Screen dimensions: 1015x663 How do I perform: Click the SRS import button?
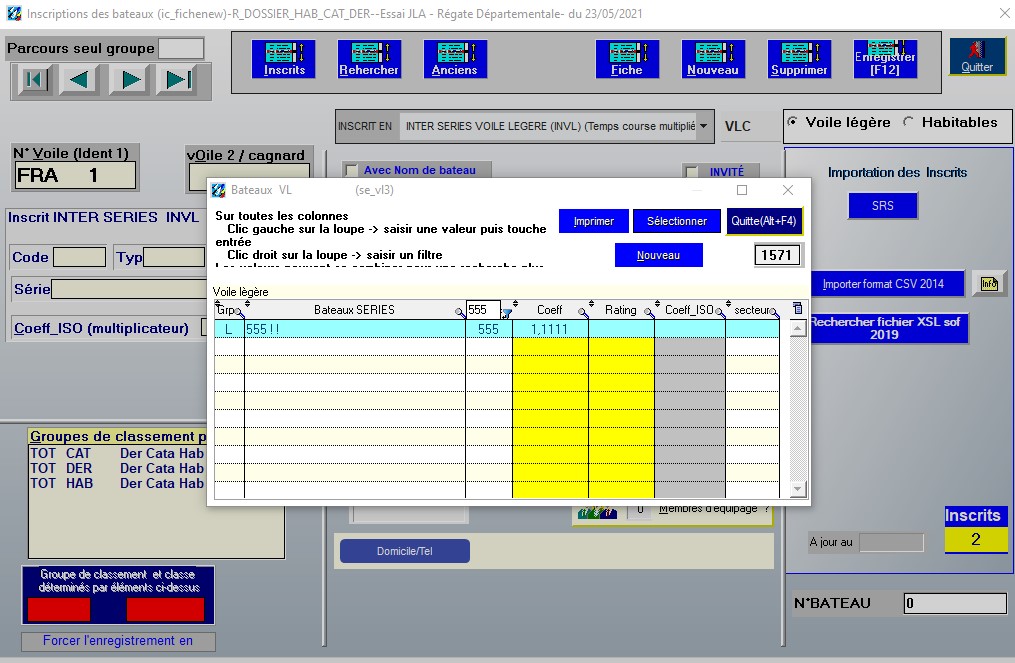(882, 206)
